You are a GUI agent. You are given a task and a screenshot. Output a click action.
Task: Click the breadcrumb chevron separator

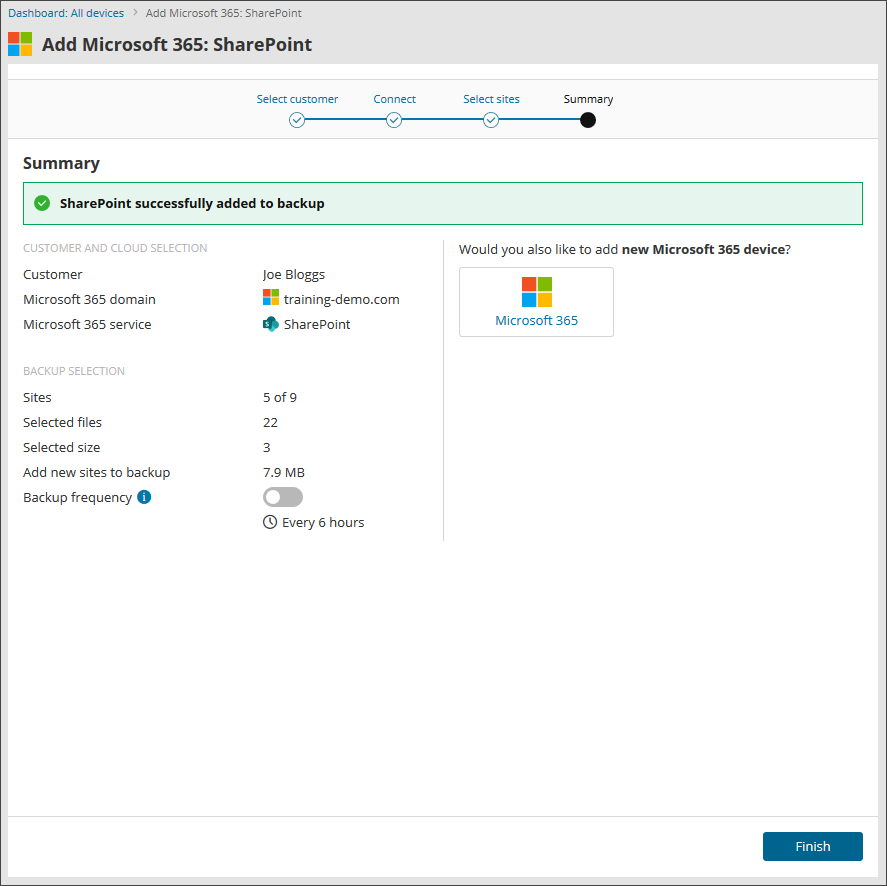tap(135, 12)
